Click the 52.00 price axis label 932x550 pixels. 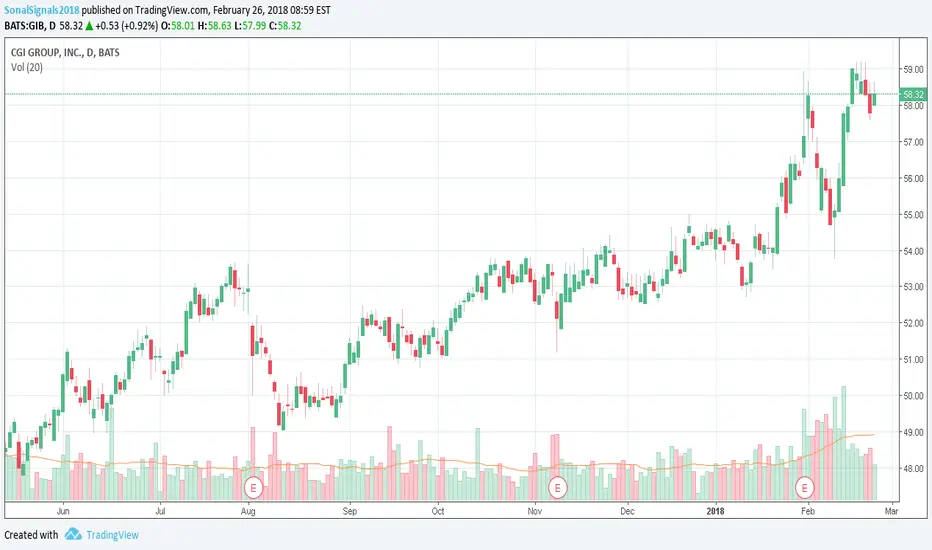914,323
